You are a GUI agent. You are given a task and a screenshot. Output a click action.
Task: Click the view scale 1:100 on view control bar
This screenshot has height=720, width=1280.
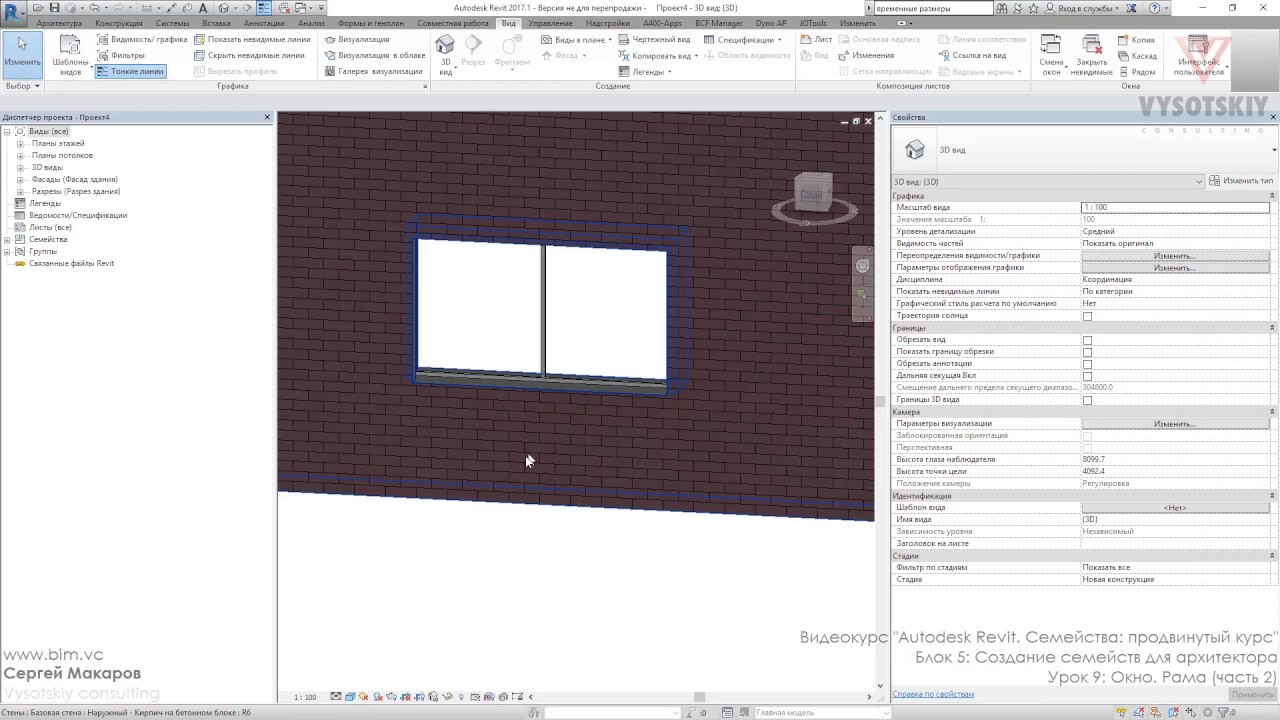(x=305, y=697)
